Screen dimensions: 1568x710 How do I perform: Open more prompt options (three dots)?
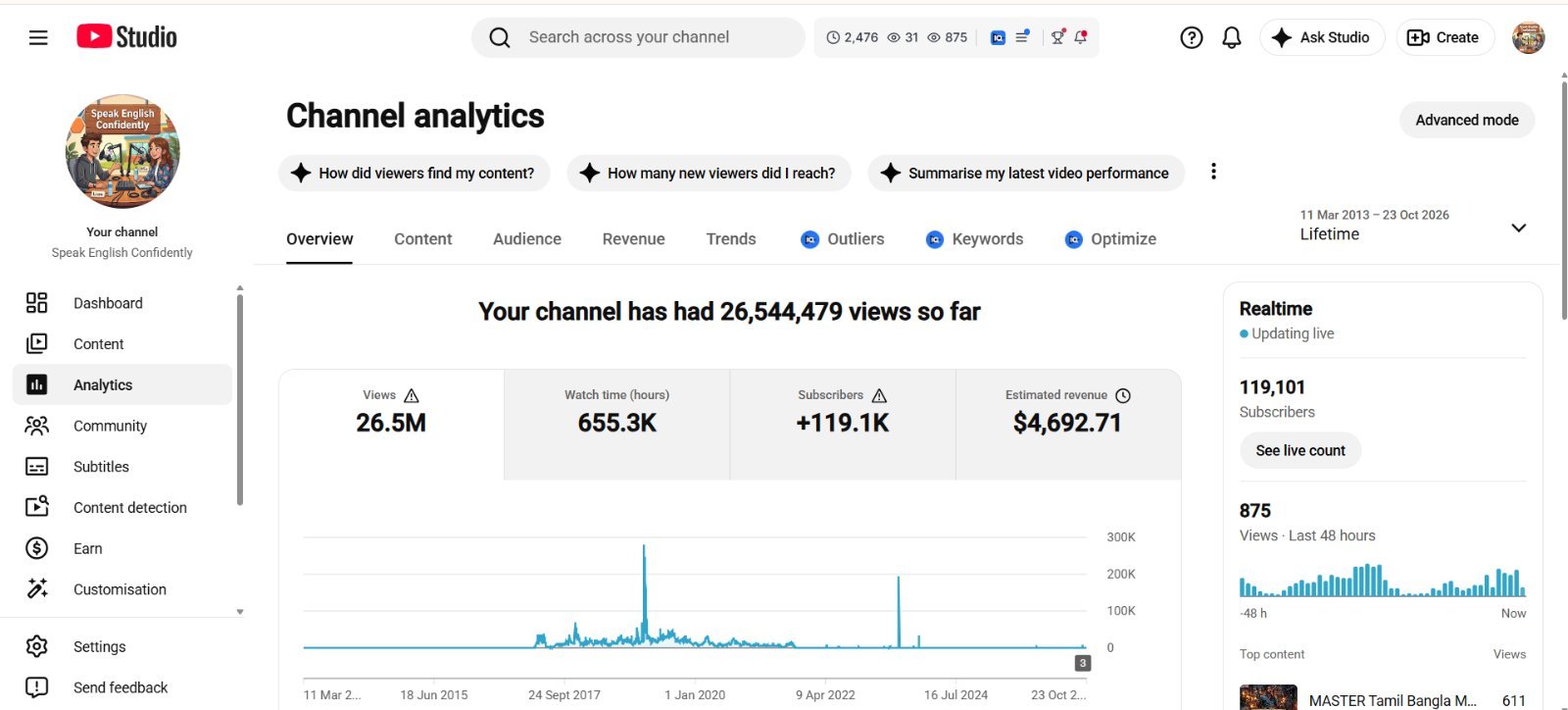click(x=1213, y=172)
